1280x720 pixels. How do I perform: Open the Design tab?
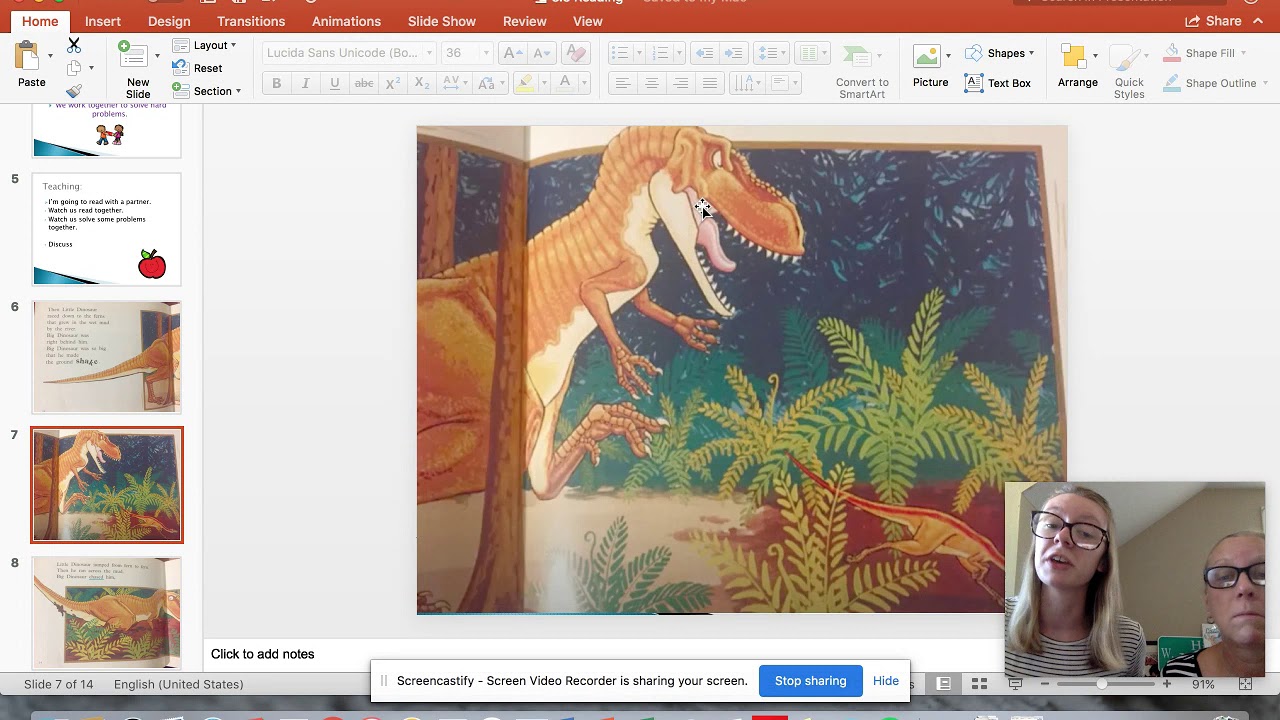(169, 21)
